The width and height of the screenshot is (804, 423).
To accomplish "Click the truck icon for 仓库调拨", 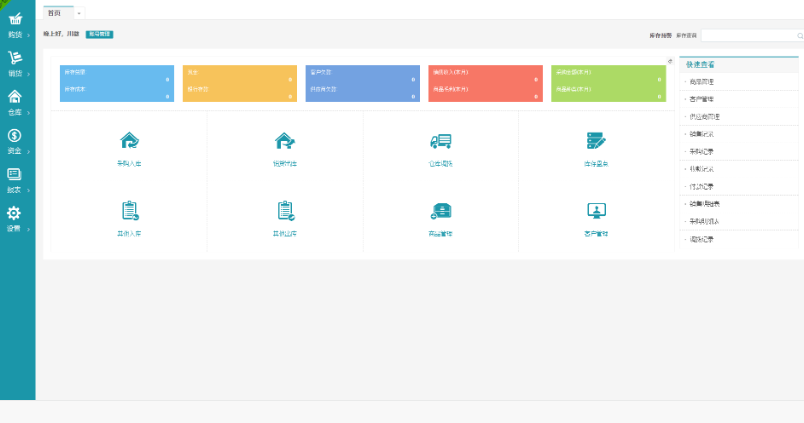I will pyautogui.click(x=440, y=141).
